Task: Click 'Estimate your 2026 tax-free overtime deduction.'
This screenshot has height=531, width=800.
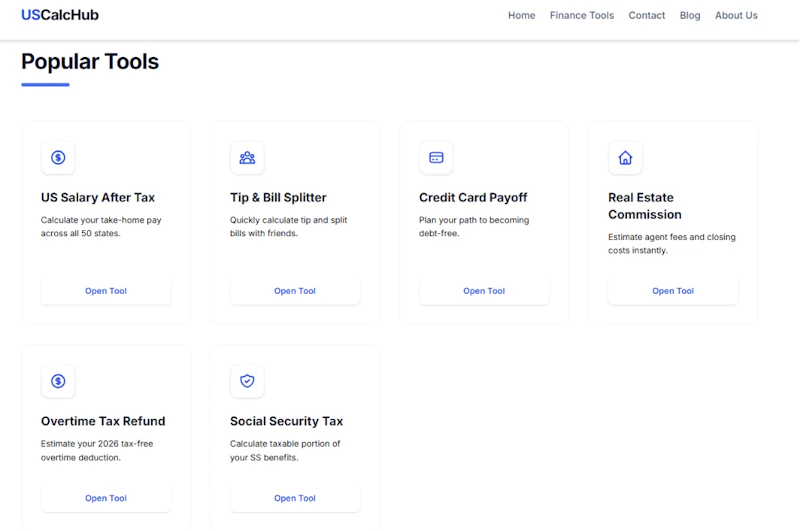Action: point(97,451)
